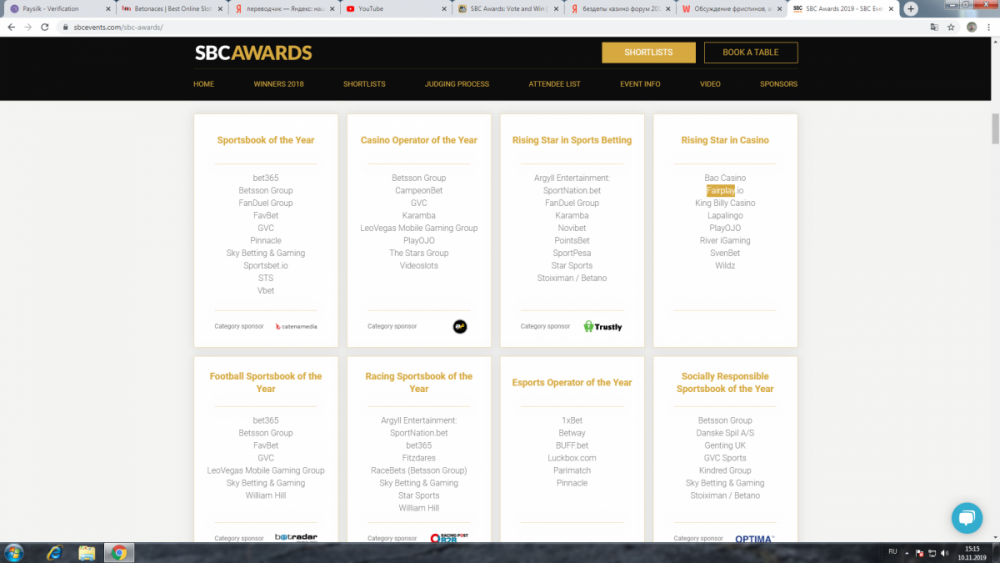
Task: Click the browser back arrow
Action: point(11,27)
